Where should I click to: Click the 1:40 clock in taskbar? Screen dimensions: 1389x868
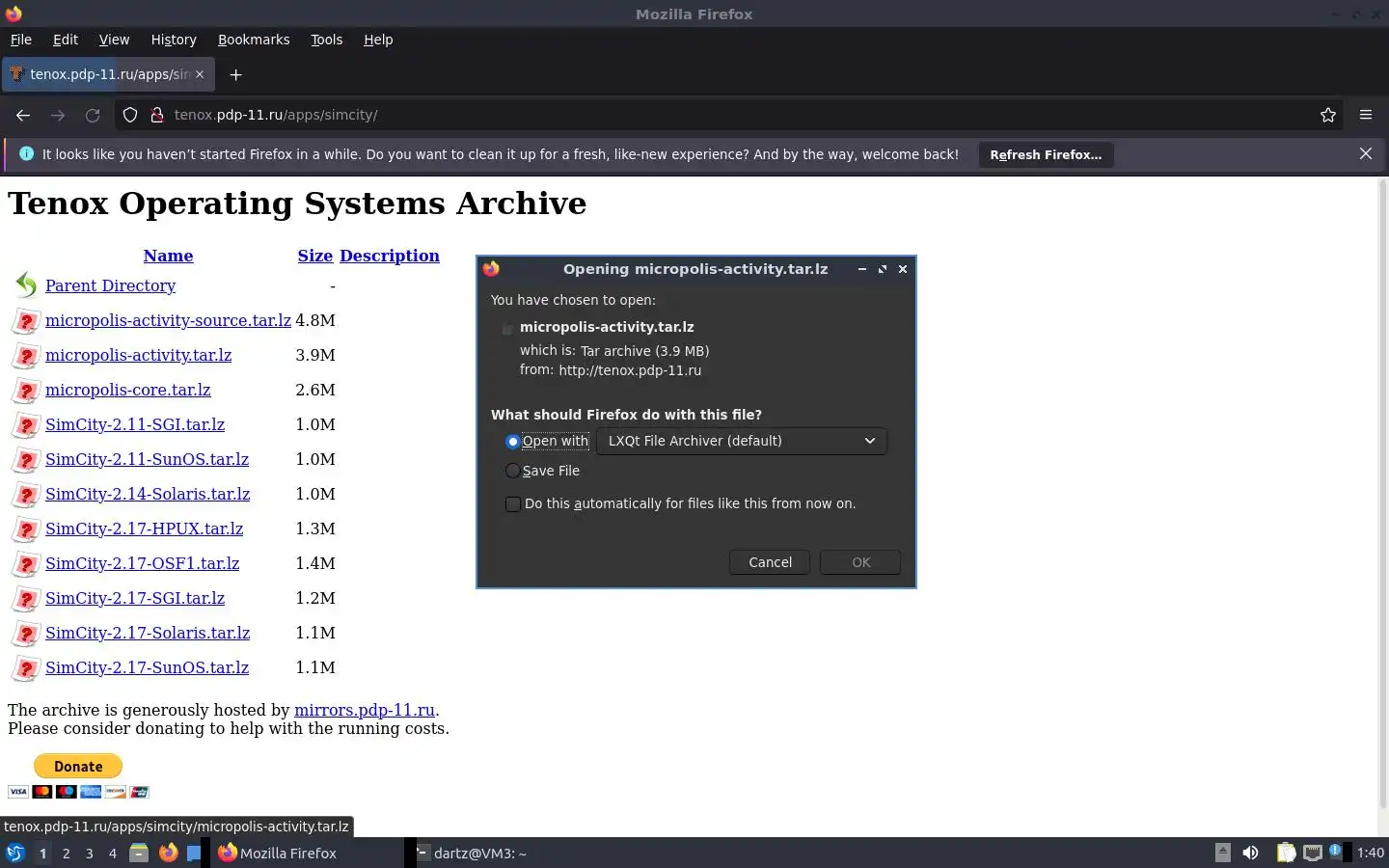[1370, 853]
